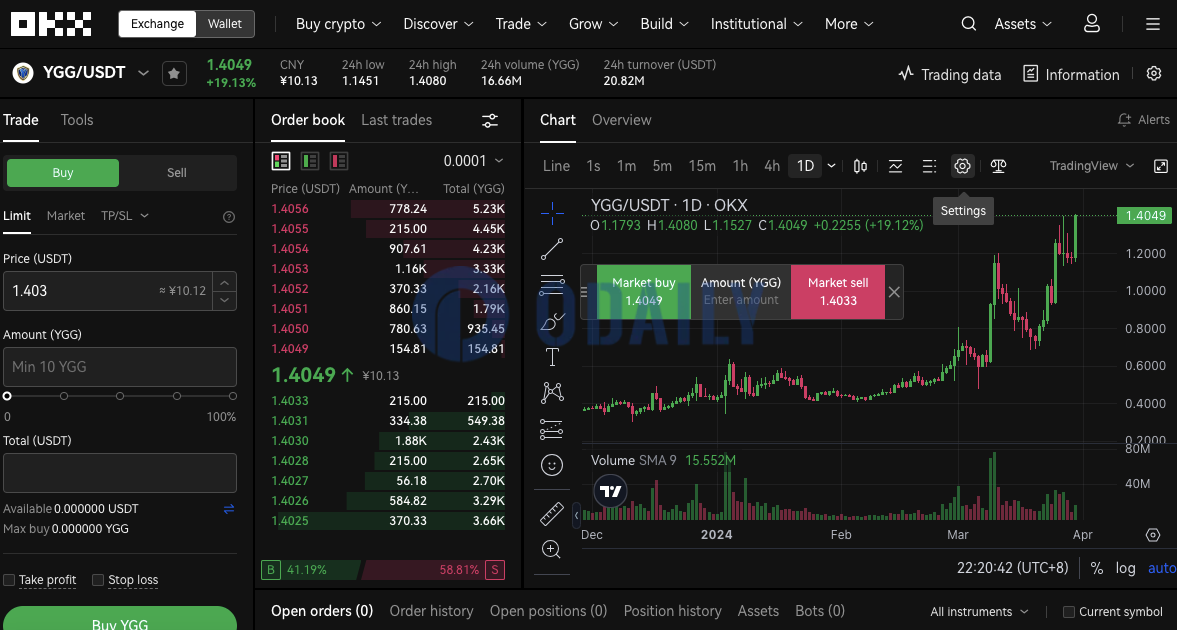Click the OKX logo
This screenshot has width=1177, height=630.
tap(51, 24)
